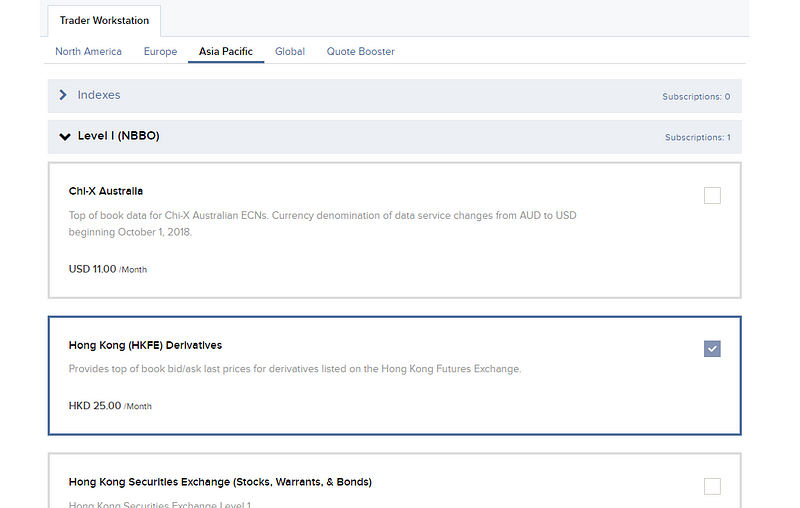The width and height of the screenshot is (800, 508).
Task: Tick the Hong Kong Securities Exchange checkbox
Action: pyautogui.click(x=712, y=486)
